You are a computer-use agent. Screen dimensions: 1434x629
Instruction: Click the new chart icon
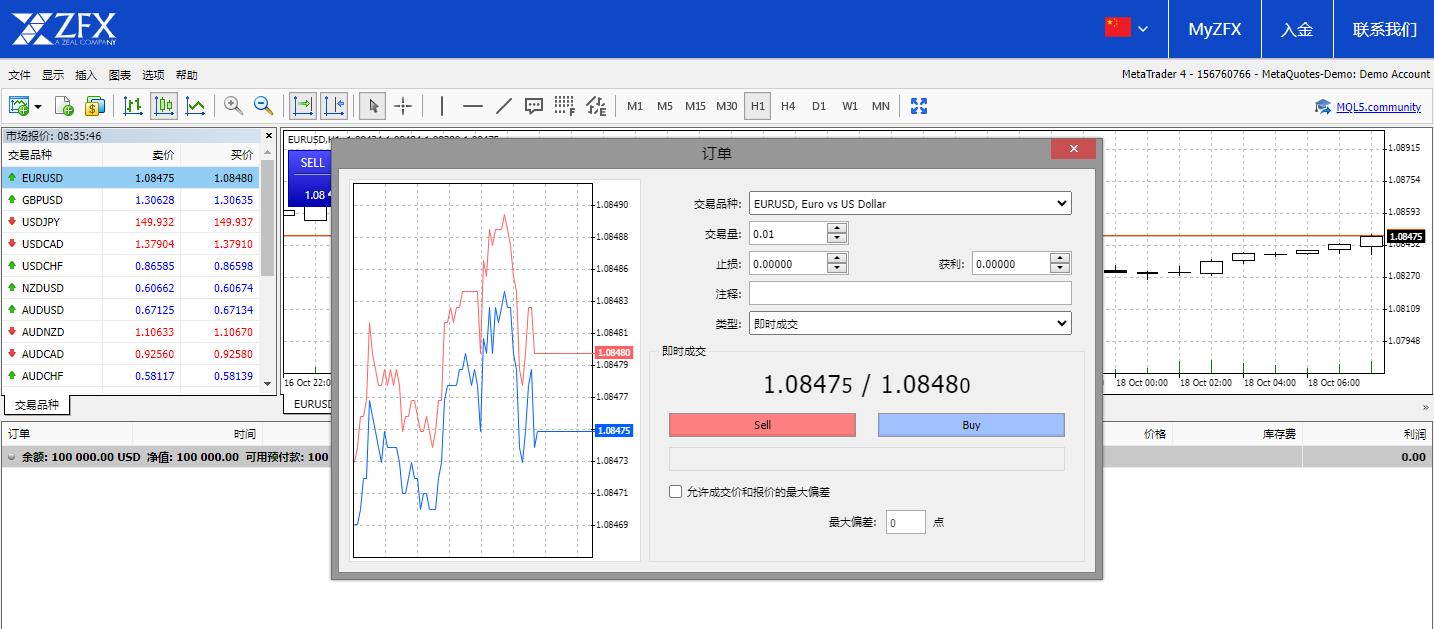click(x=19, y=106)
